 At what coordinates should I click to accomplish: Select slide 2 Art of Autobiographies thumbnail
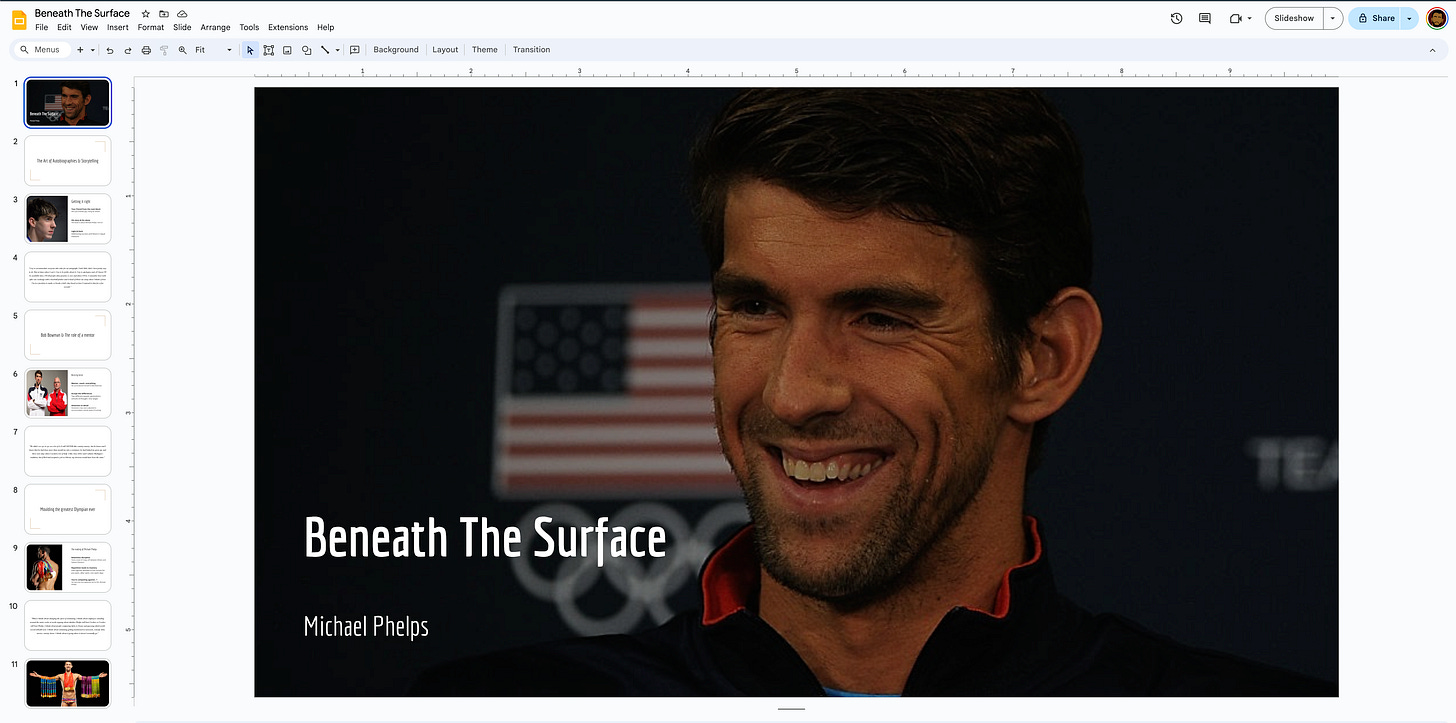[x=68, y=161]
